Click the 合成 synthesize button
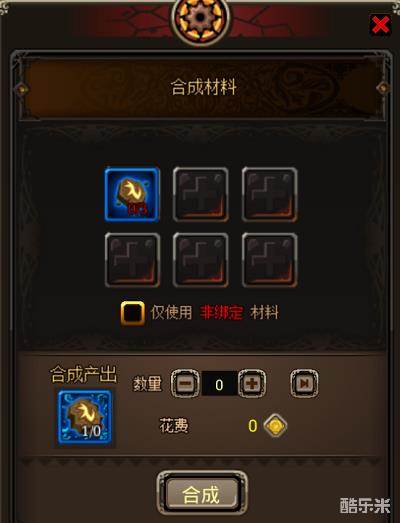This screenshot has height=523, width=400. 202,494
